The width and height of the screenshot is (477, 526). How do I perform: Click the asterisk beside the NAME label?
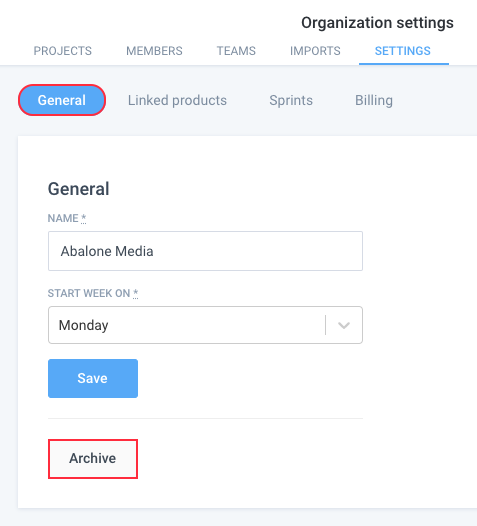(84, 218)
